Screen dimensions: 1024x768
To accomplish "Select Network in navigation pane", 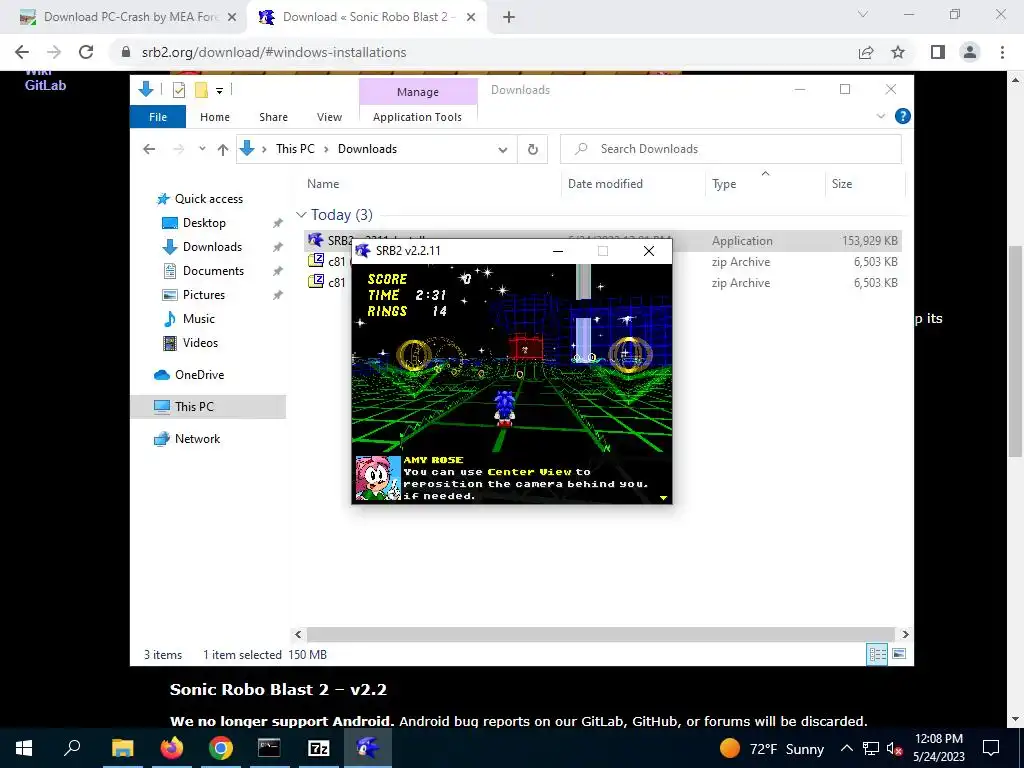I will tap(197, 439).
